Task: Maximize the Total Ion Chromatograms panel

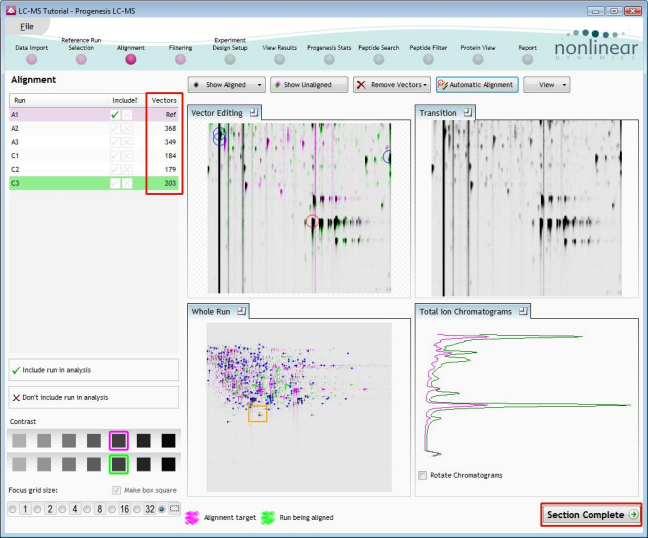Action: 523,311
